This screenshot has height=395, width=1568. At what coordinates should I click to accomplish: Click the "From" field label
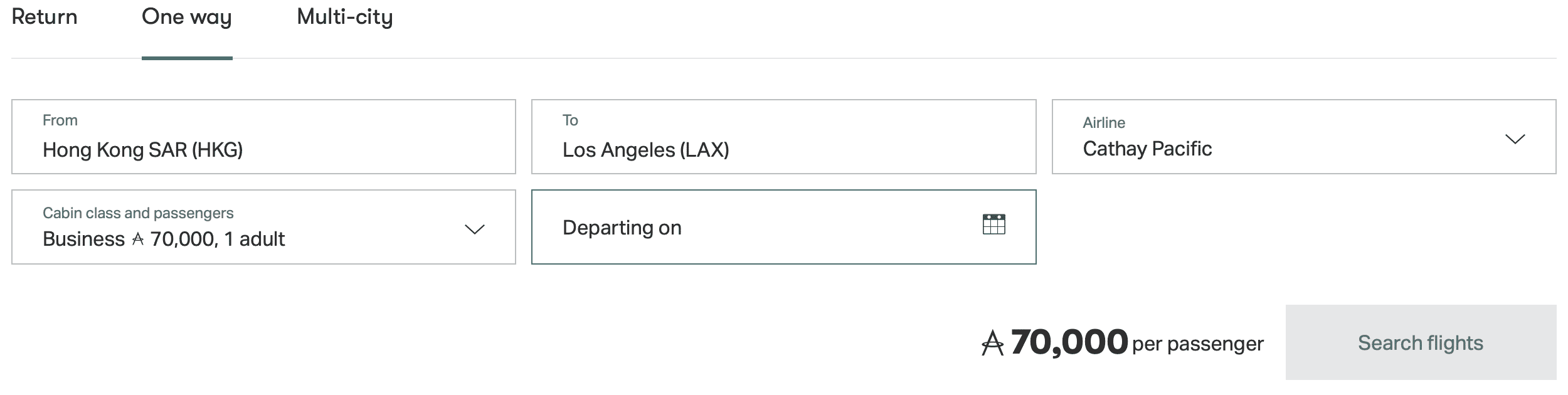(x=60, y=120)
